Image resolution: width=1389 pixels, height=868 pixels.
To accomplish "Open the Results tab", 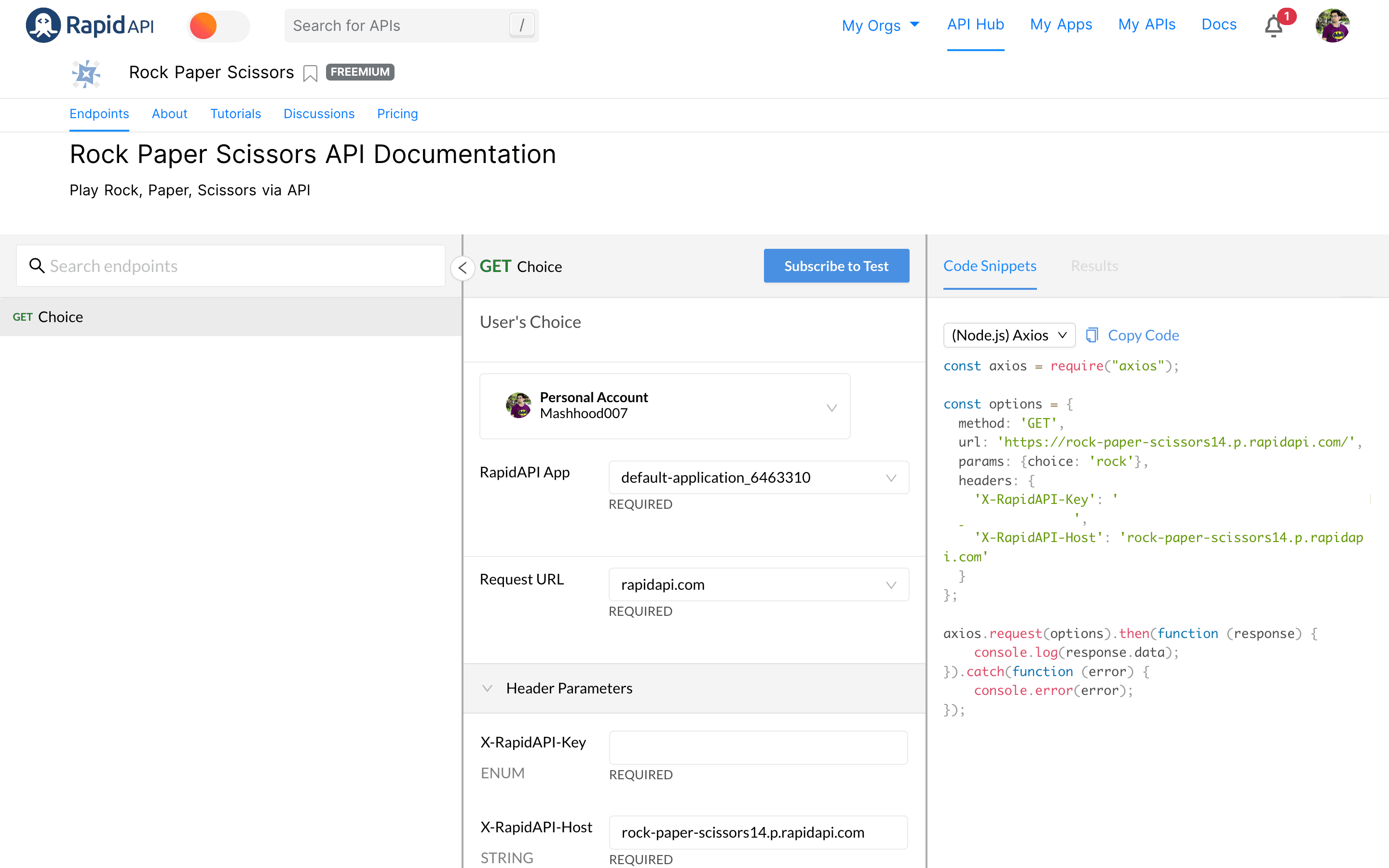I will click(x=1094, y=266).
